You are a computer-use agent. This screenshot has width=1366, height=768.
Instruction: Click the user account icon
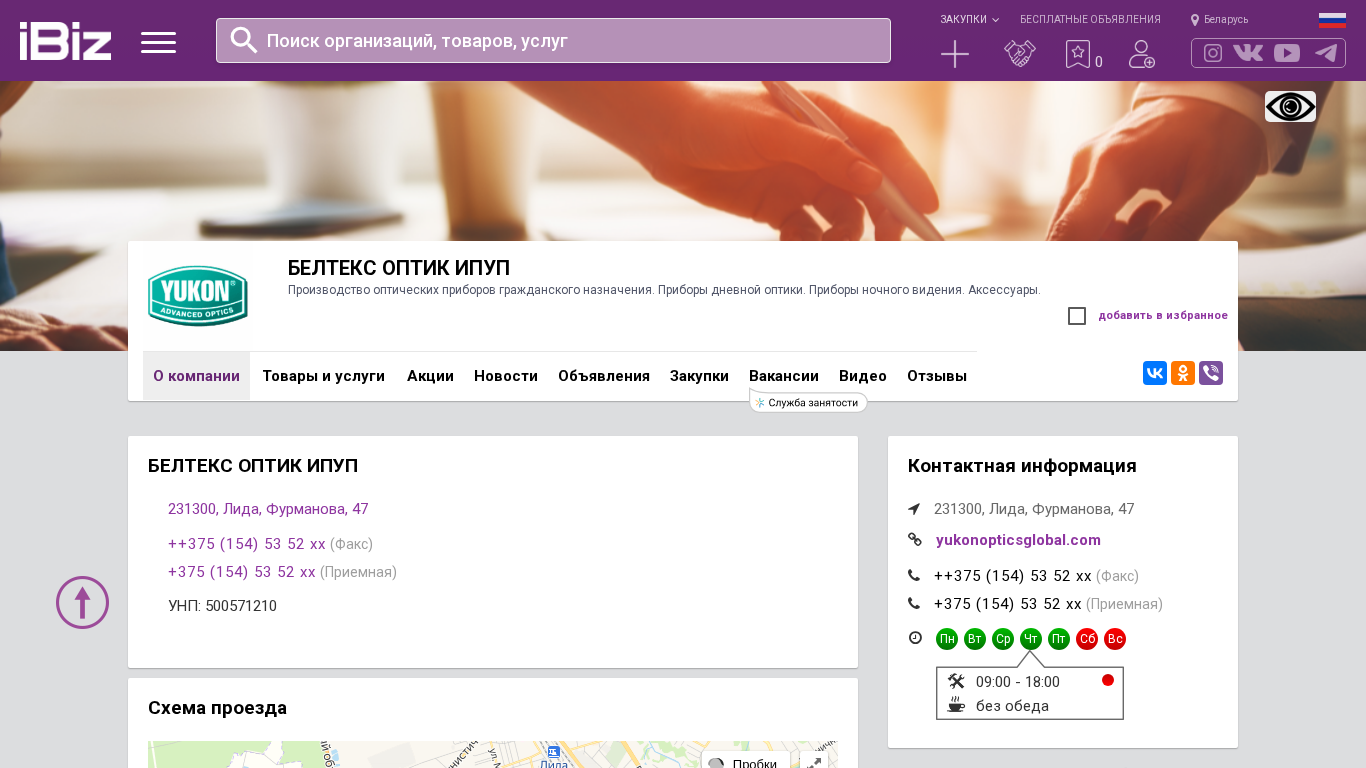[1141, 54]
